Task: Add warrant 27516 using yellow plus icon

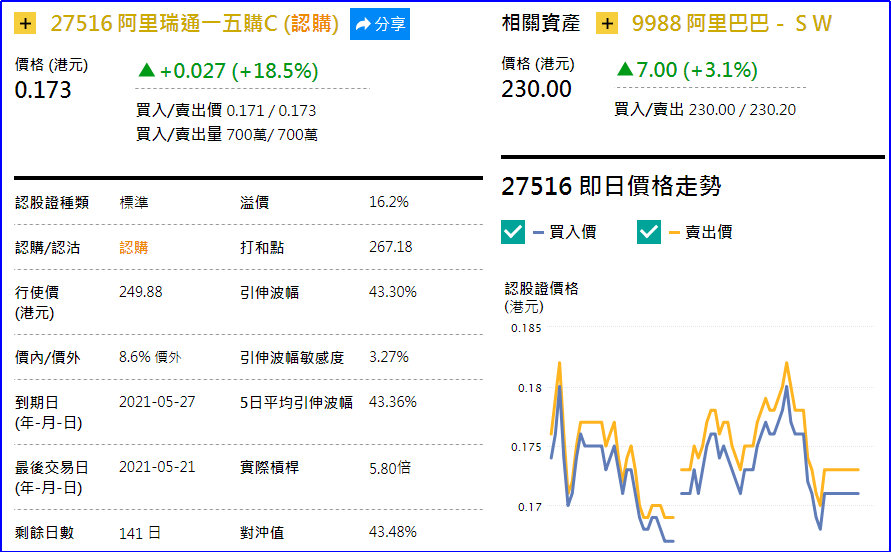Action: 25,24
